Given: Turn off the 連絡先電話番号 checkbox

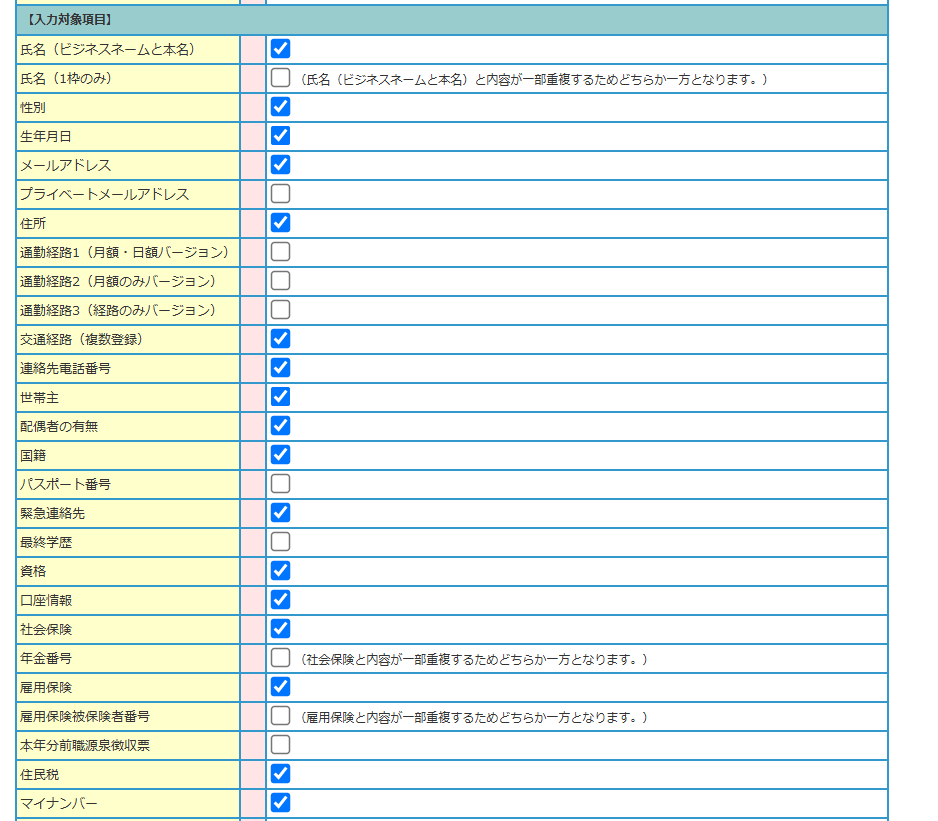Looking at the screenshot, I should [x=281, y=368].
